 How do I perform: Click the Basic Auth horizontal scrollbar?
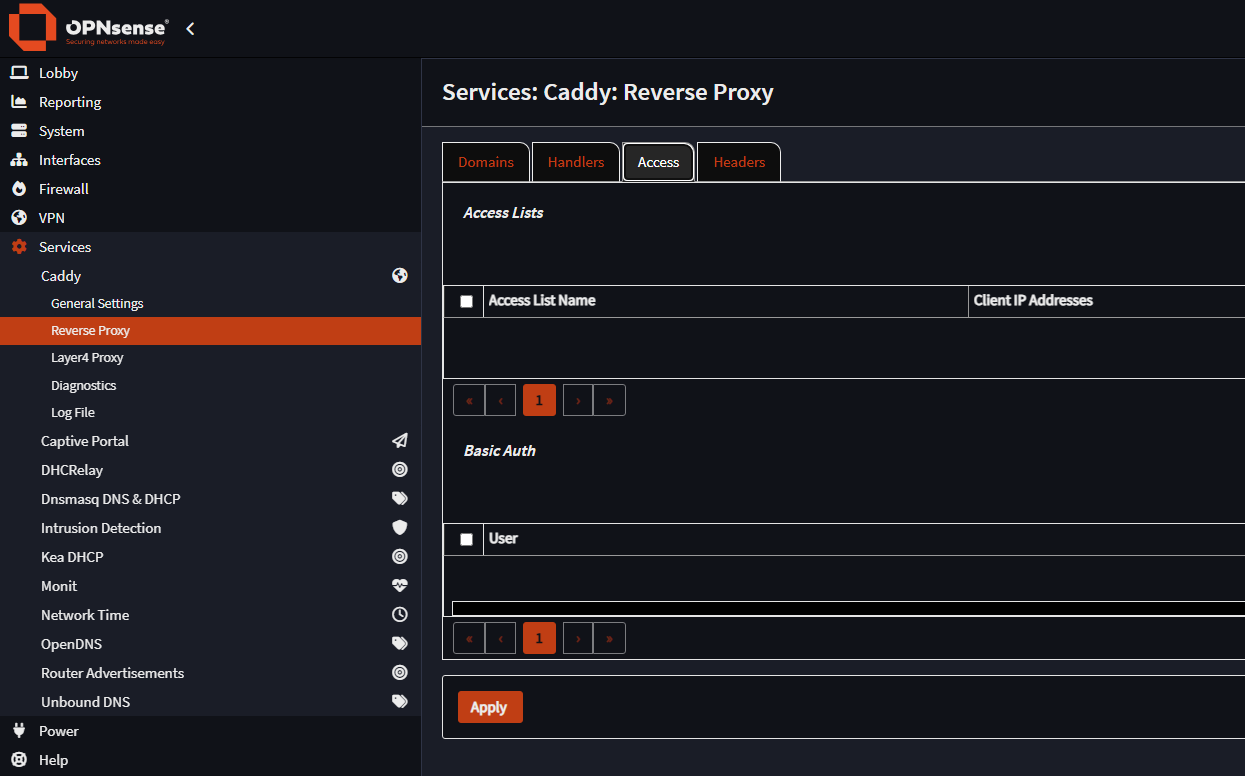point(848,608)
